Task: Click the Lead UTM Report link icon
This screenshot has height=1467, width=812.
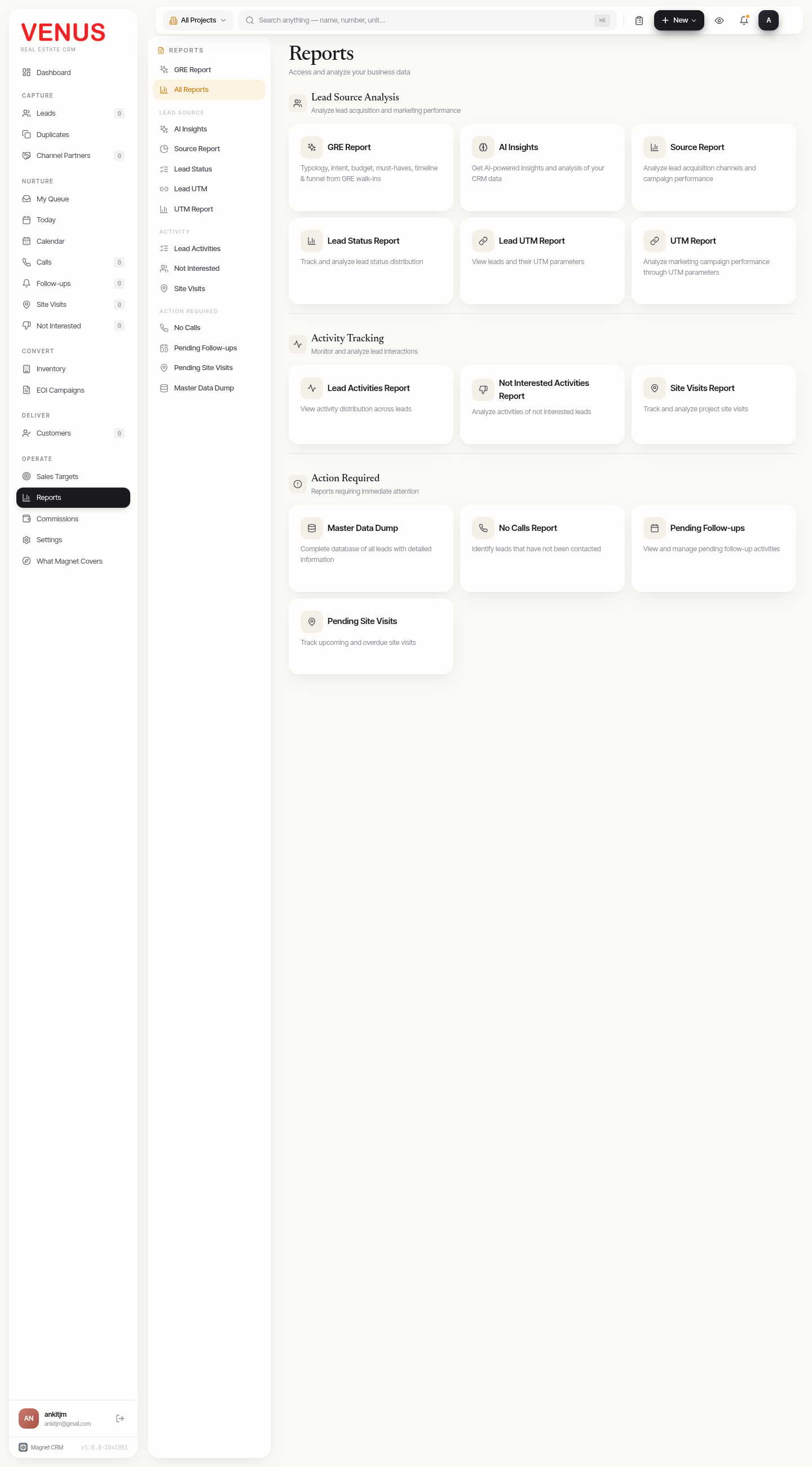Action: point(483,241)
